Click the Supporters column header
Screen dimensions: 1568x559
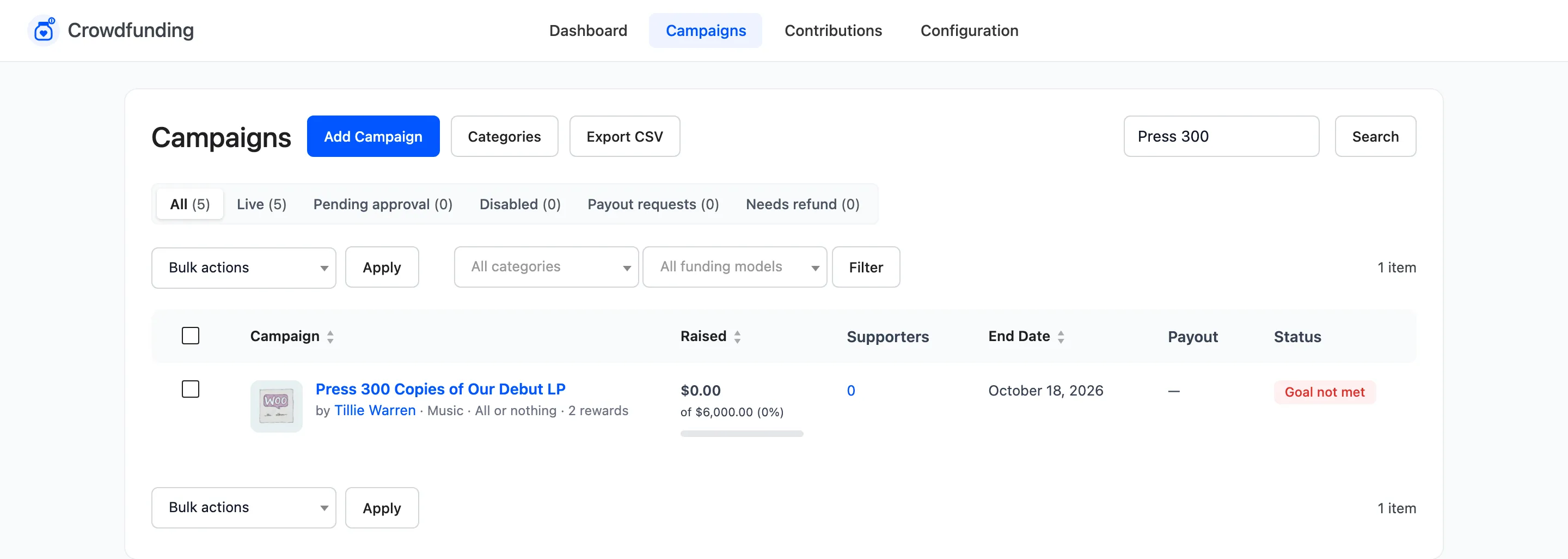[887, 337]
